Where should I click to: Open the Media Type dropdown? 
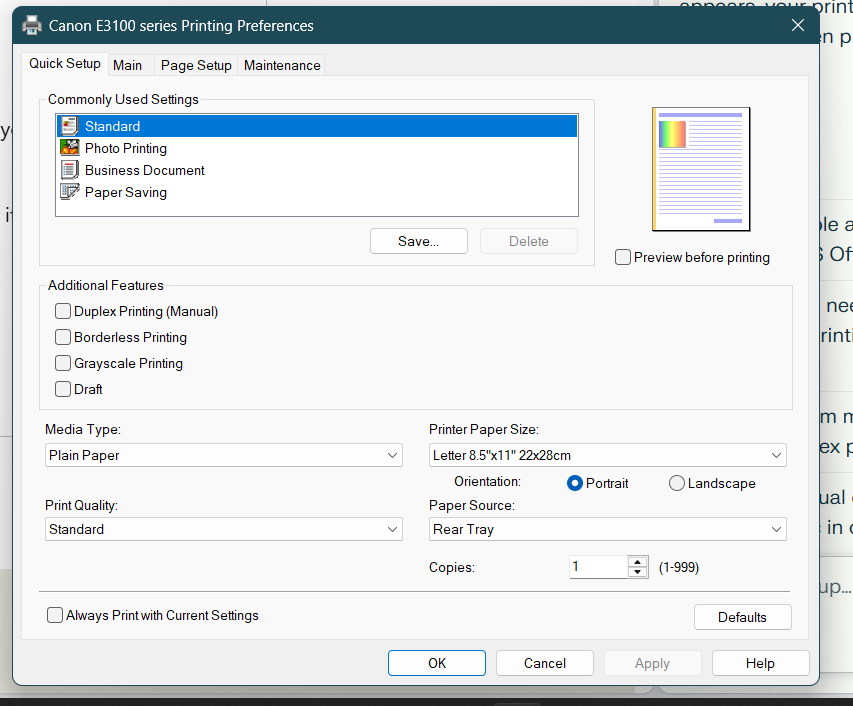pyautogui.click(x=224, y=455)
